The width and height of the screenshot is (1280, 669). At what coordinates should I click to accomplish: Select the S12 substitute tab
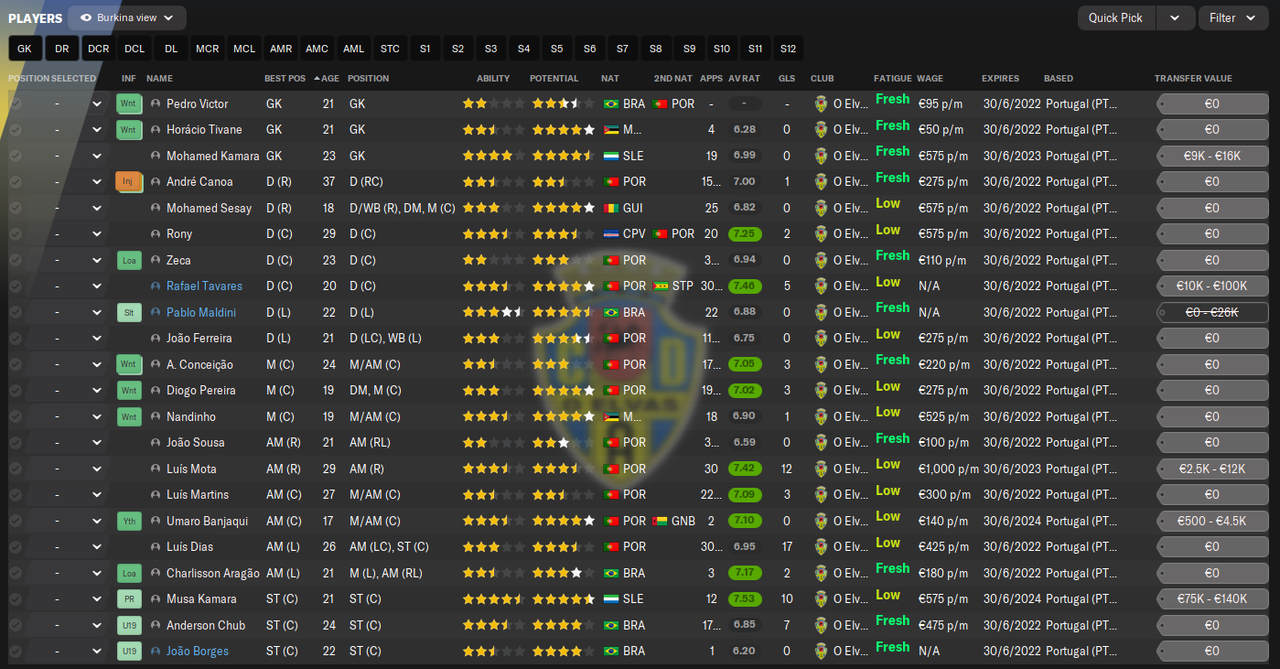(x=788, y=48)
